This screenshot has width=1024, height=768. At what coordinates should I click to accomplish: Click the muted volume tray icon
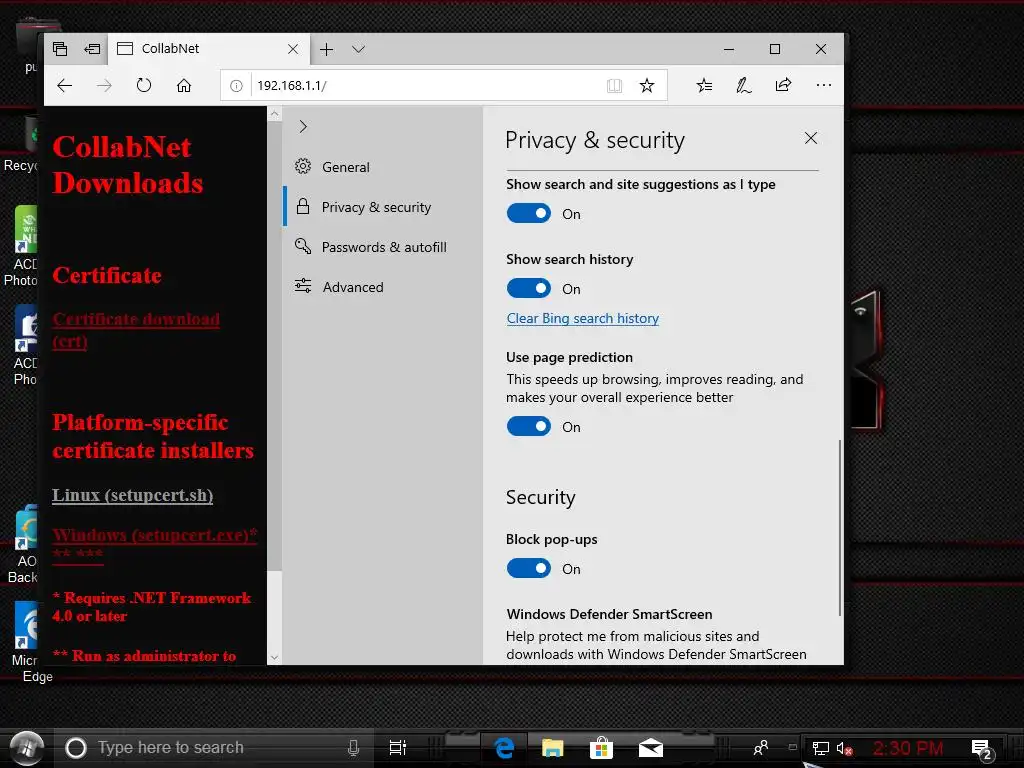[x=844, y=749]
